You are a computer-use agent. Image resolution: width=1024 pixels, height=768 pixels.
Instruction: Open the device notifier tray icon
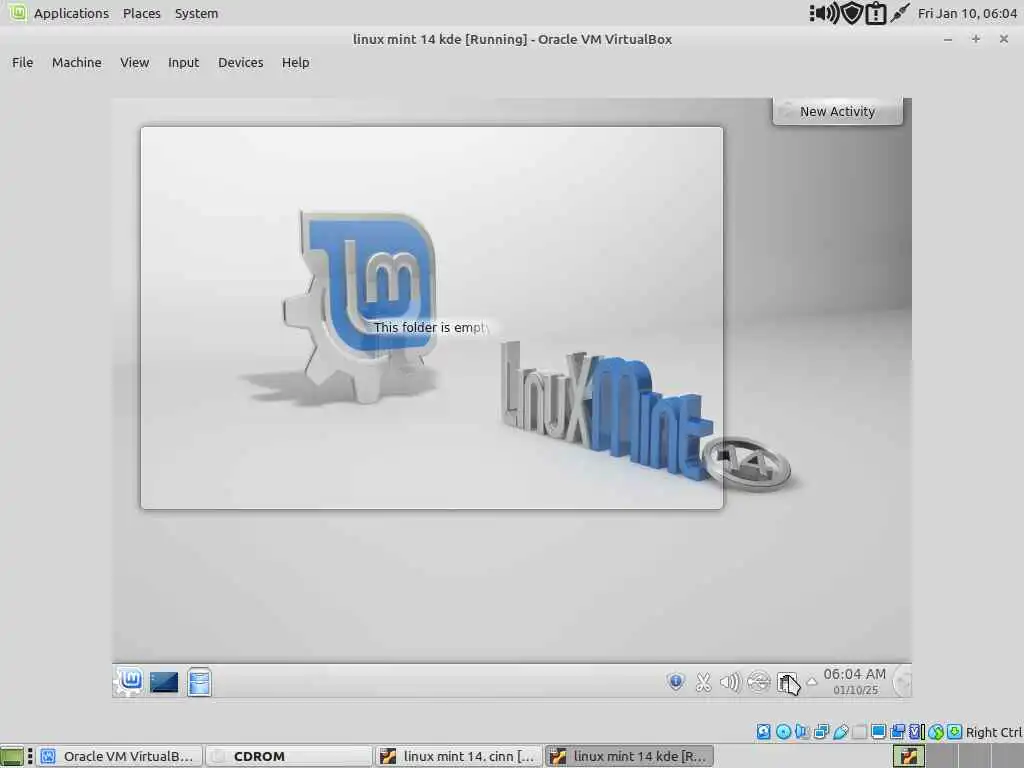click(x=787, y=683)
